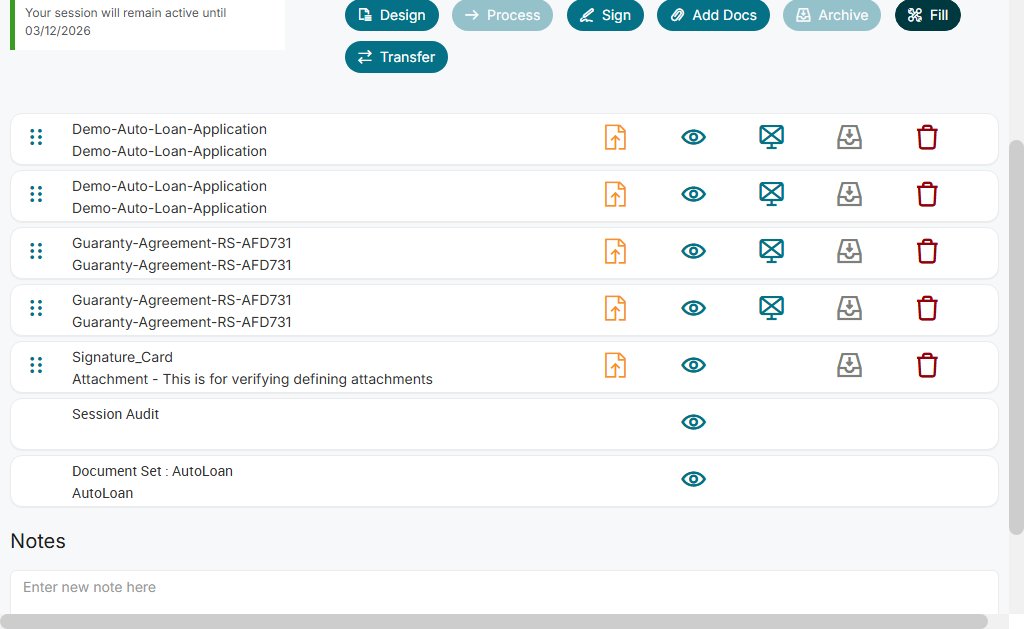Click orange upload icon on first Demo-Auto-Loan-Application row
The height and width of the screenshot is (629, 1024).
[615, 137]
